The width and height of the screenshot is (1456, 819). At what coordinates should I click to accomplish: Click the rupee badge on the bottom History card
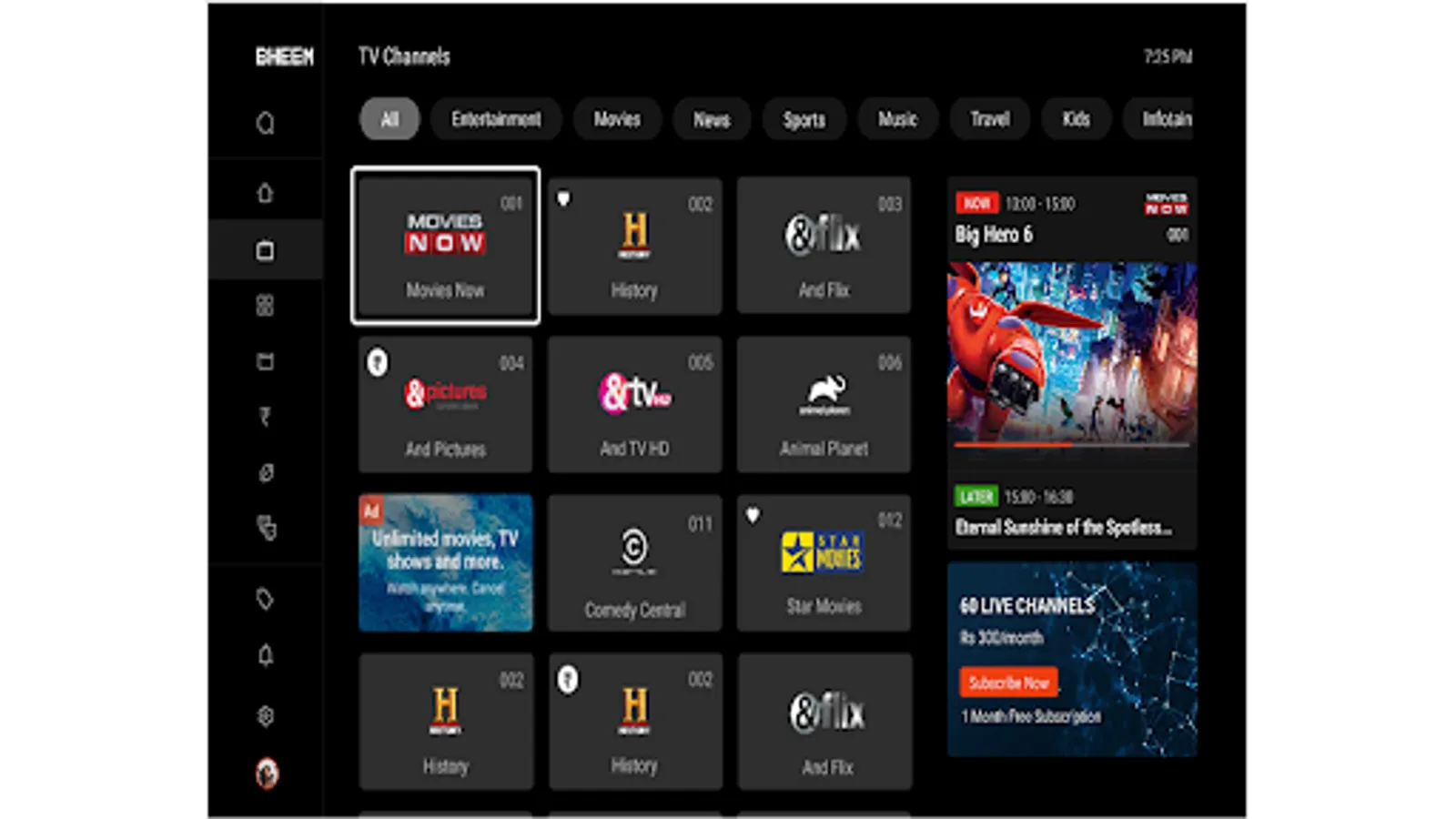click(x=567, y=679)
